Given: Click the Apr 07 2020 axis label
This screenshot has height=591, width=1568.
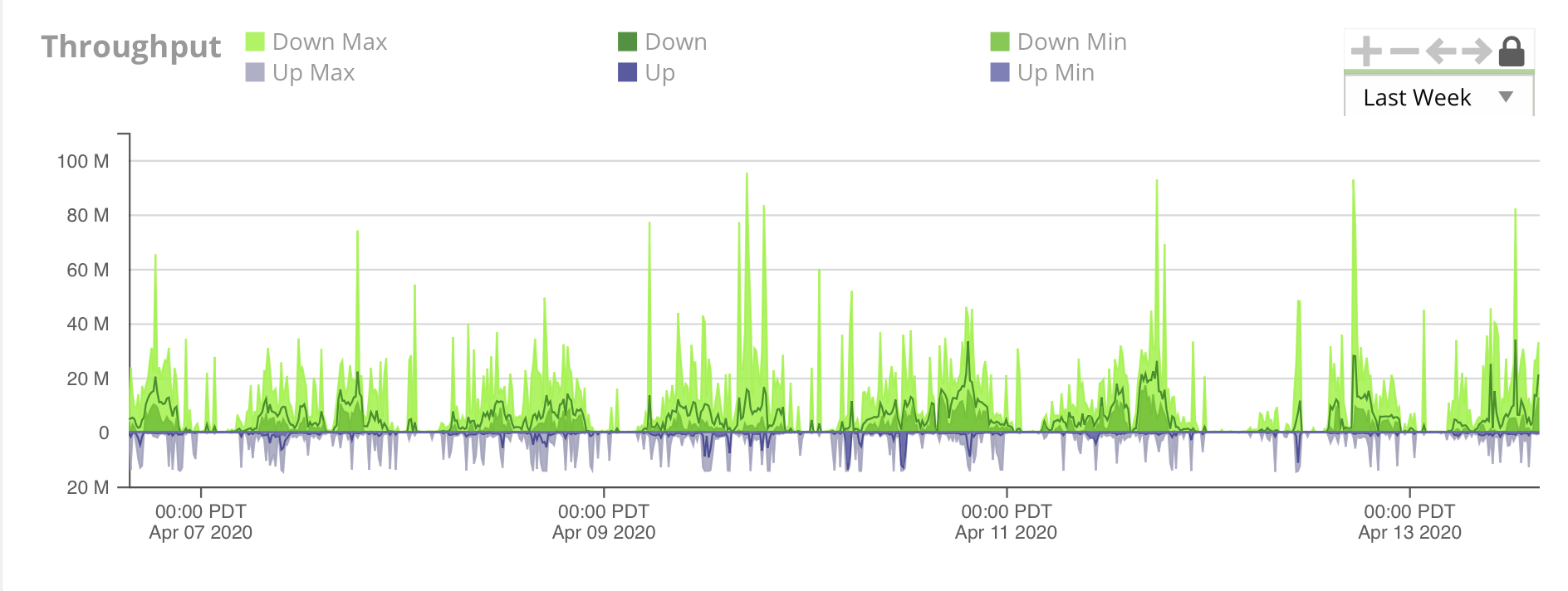Looking at the screenshot, I should click(200, 532).
